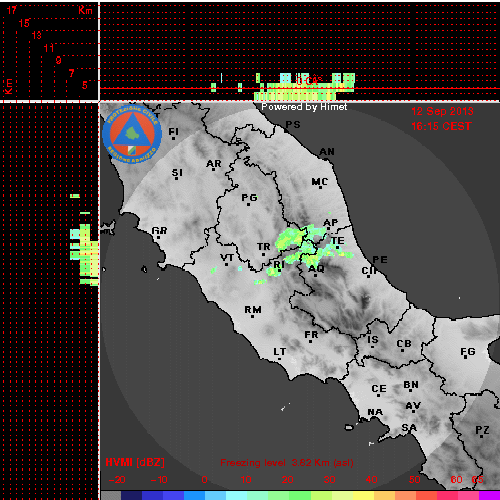Click the 40 dBZ scale value

click(x=371, y=480)
